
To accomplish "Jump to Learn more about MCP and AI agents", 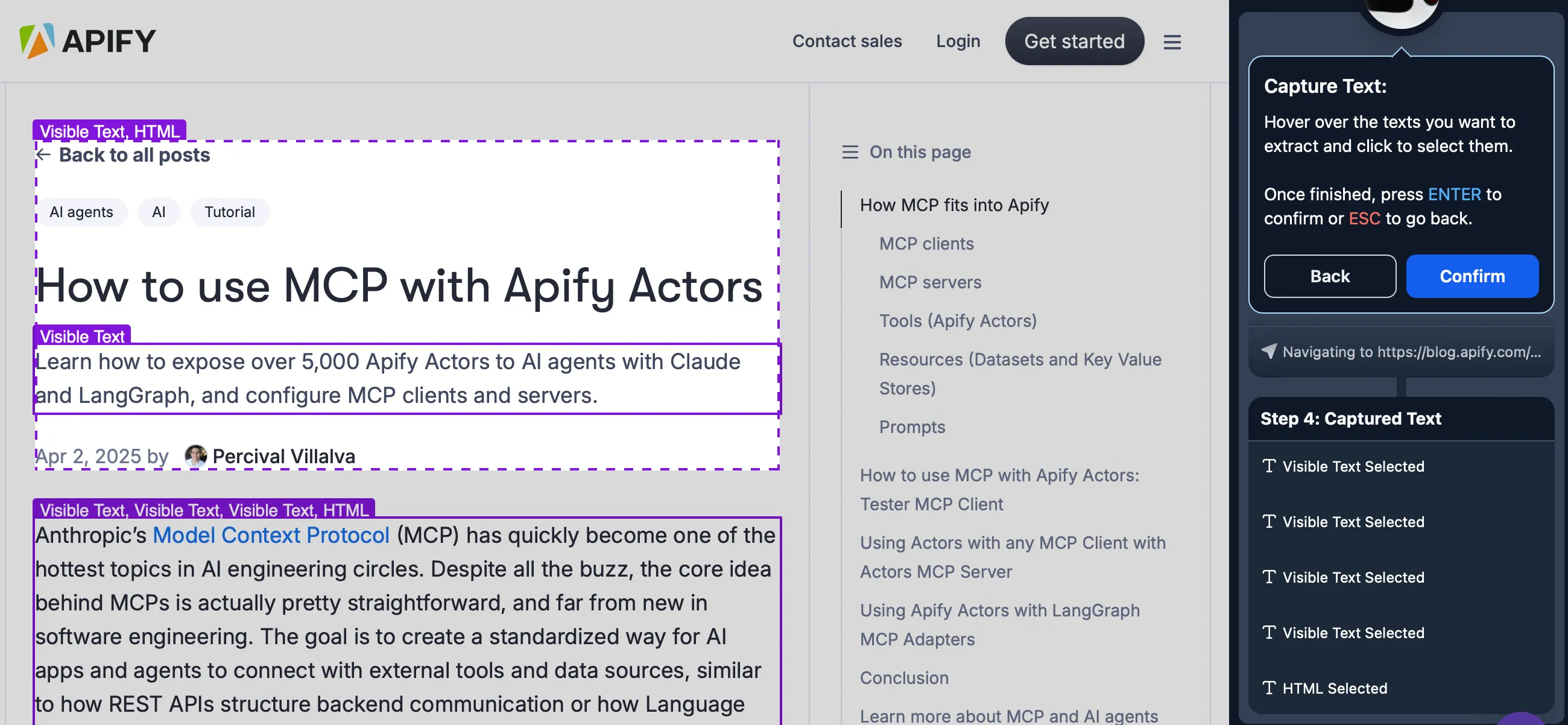I will pyautogui.click(x=1008, y=716).
